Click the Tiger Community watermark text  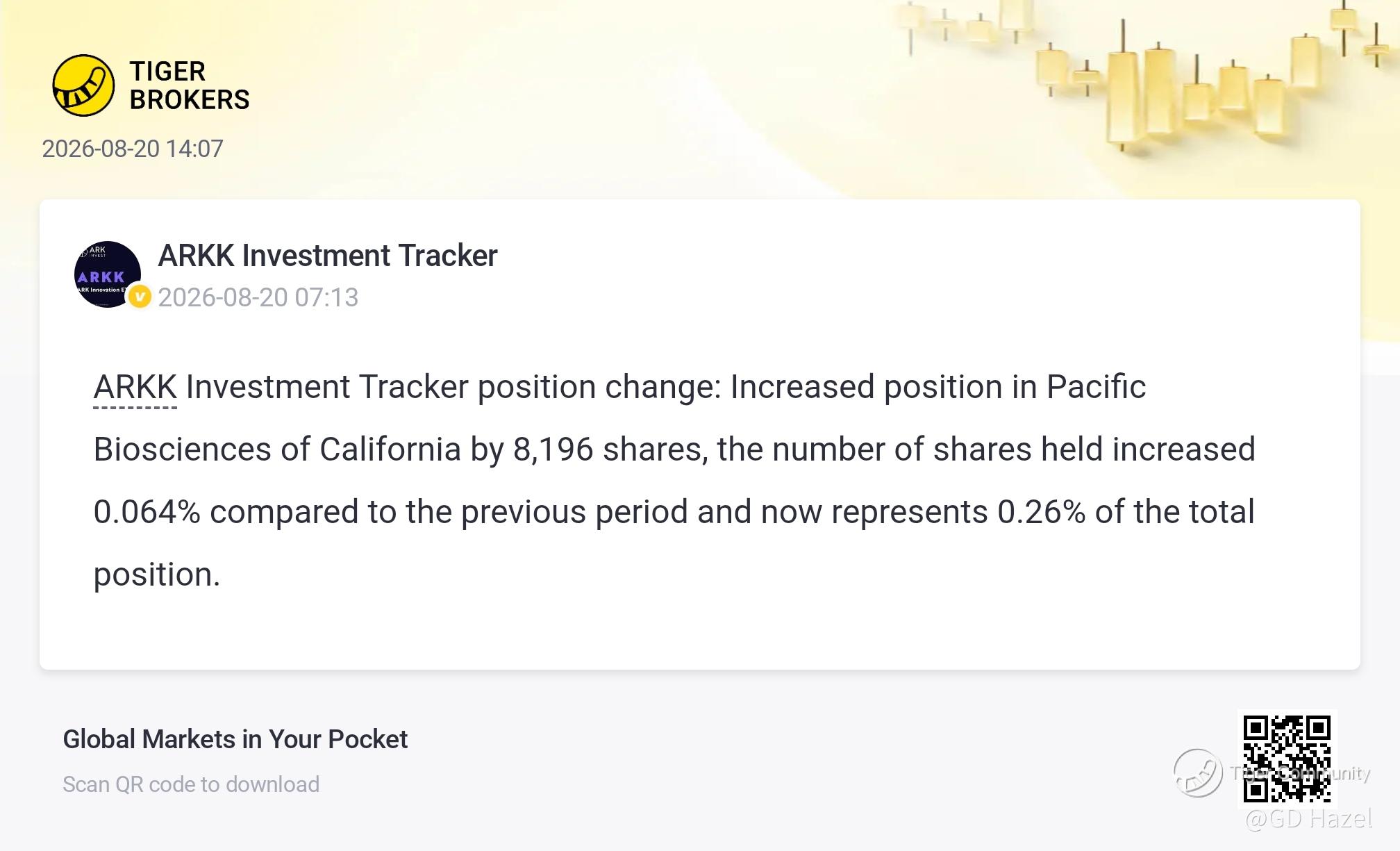[1299, 773]
